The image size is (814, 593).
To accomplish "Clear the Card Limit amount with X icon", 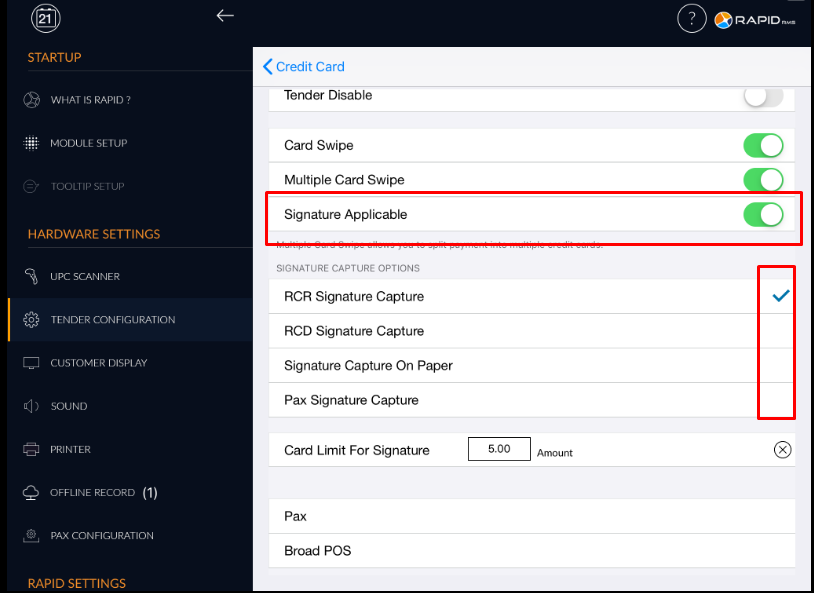I will coord(782,450).
